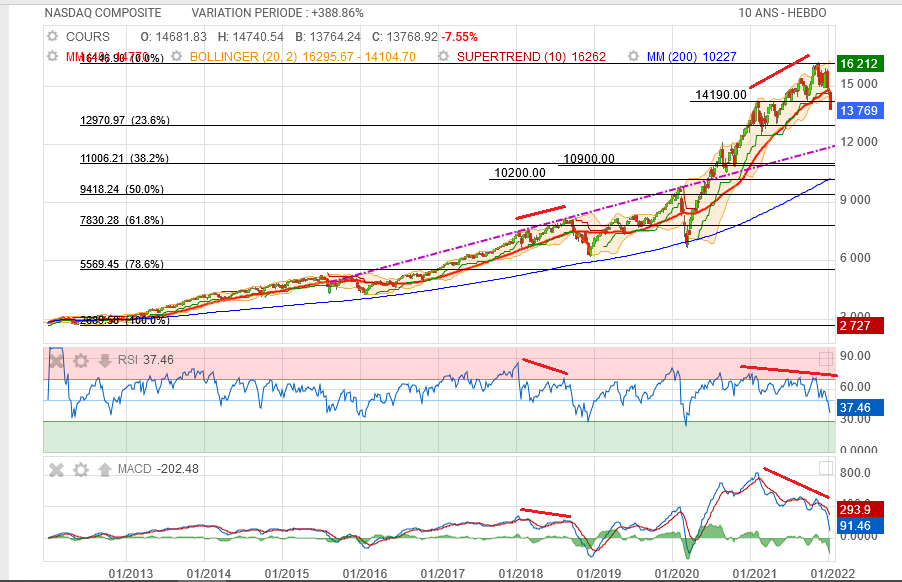This screenshot has height=582, width=902.
Task: Move RSI panel down with arrow
Action: [x=105, y=361]
